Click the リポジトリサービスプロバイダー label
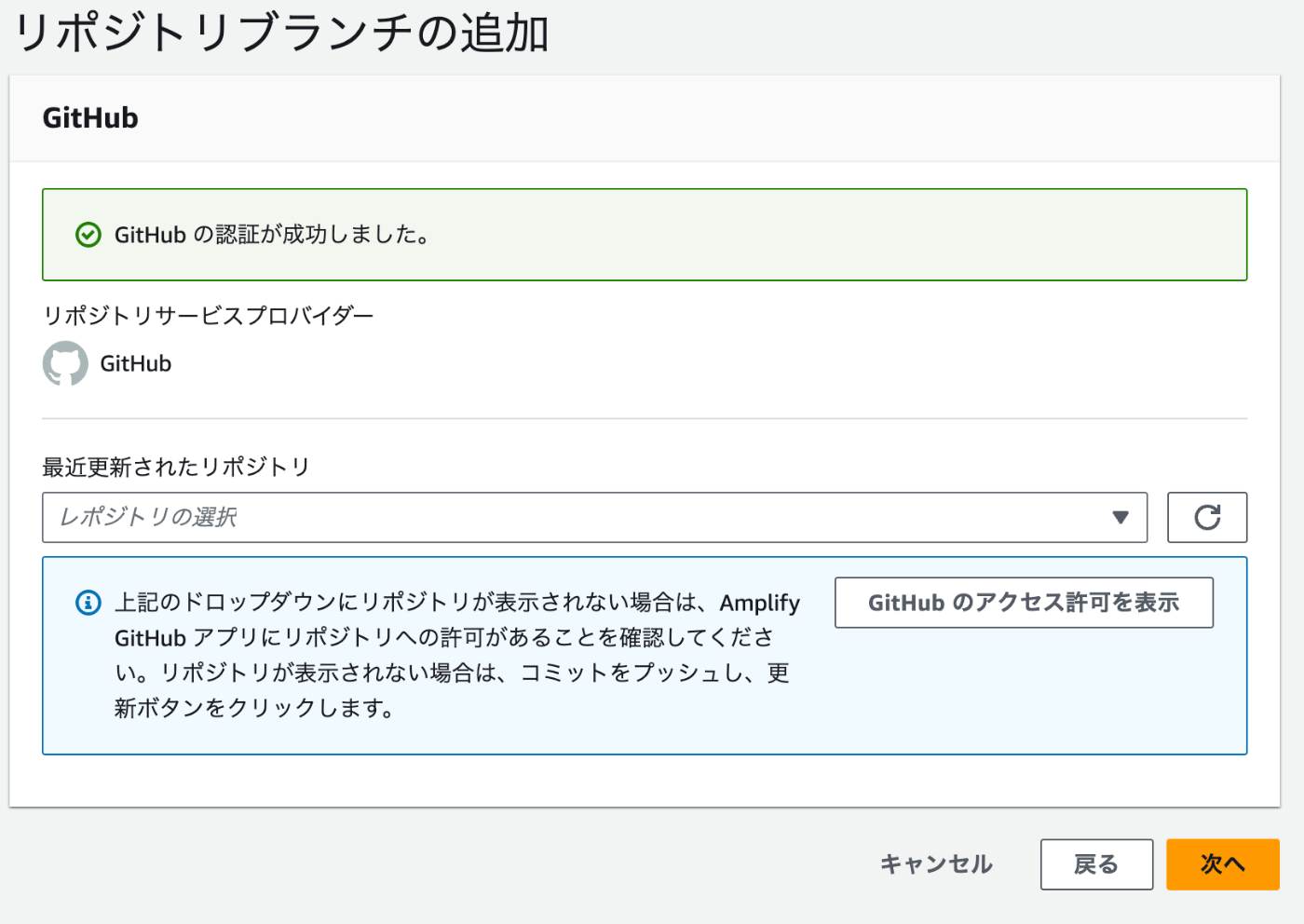Screen dimensions: 1304x924 (209, 316)
